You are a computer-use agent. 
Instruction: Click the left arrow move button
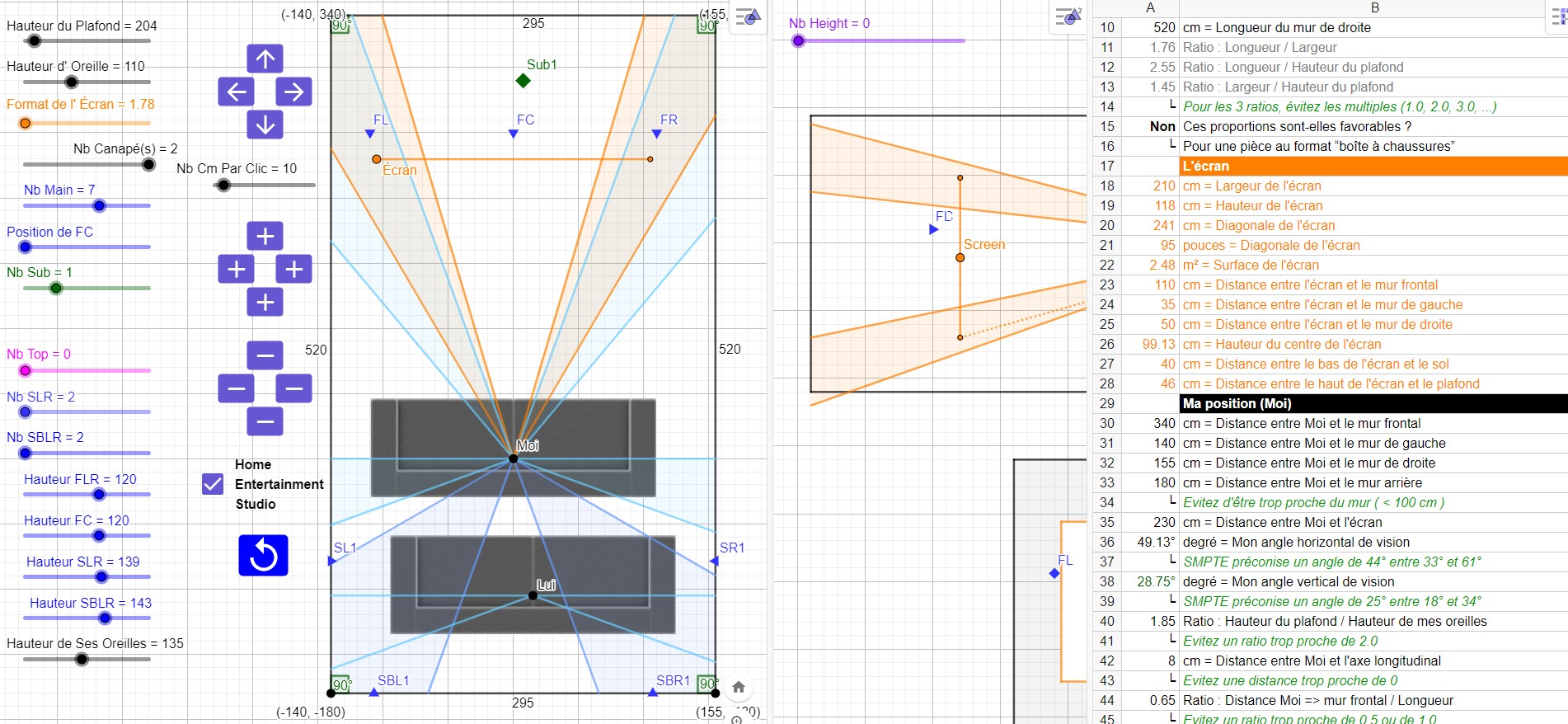point(236,92)
